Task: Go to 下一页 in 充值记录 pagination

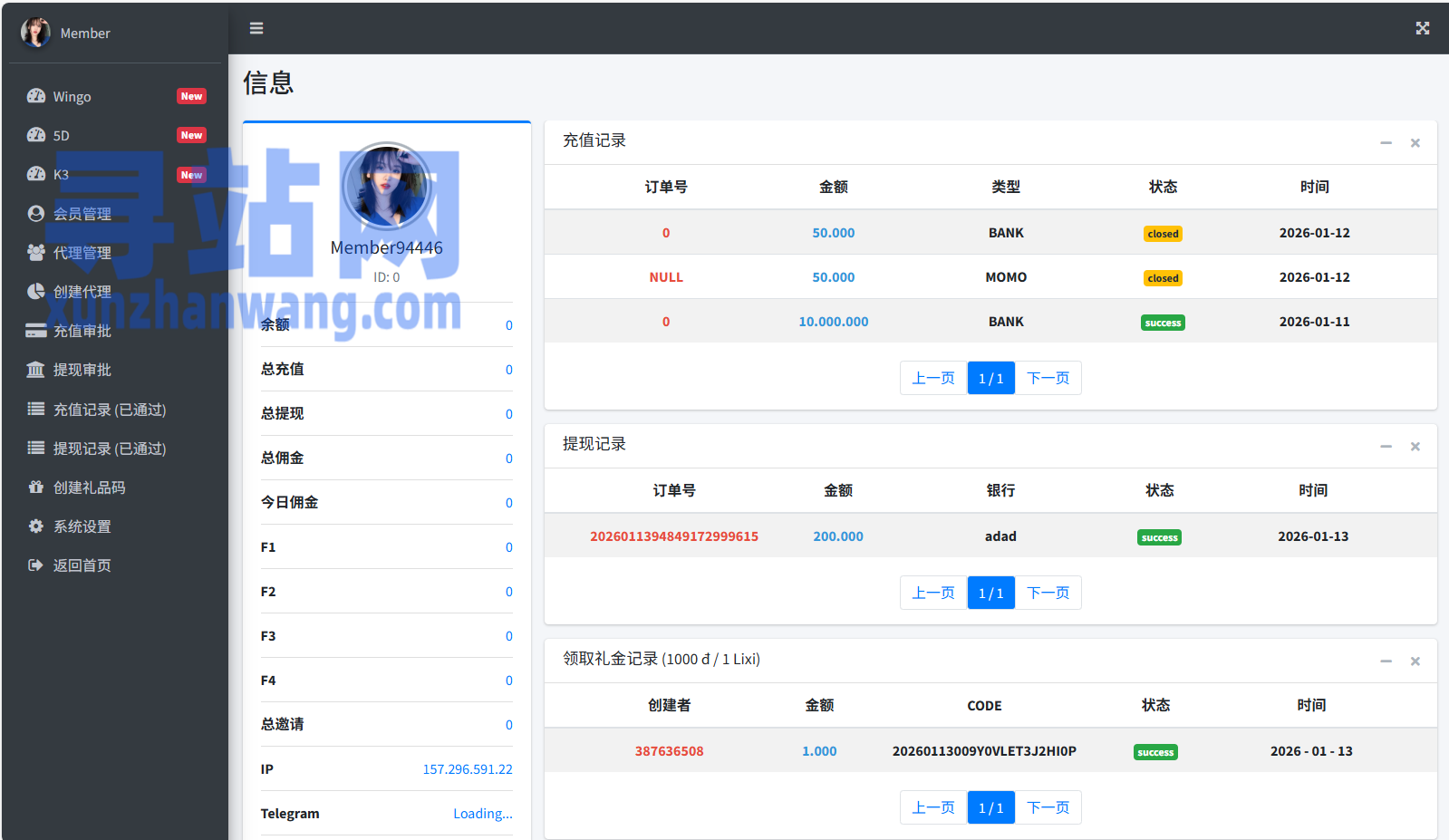Action: 1048,379
